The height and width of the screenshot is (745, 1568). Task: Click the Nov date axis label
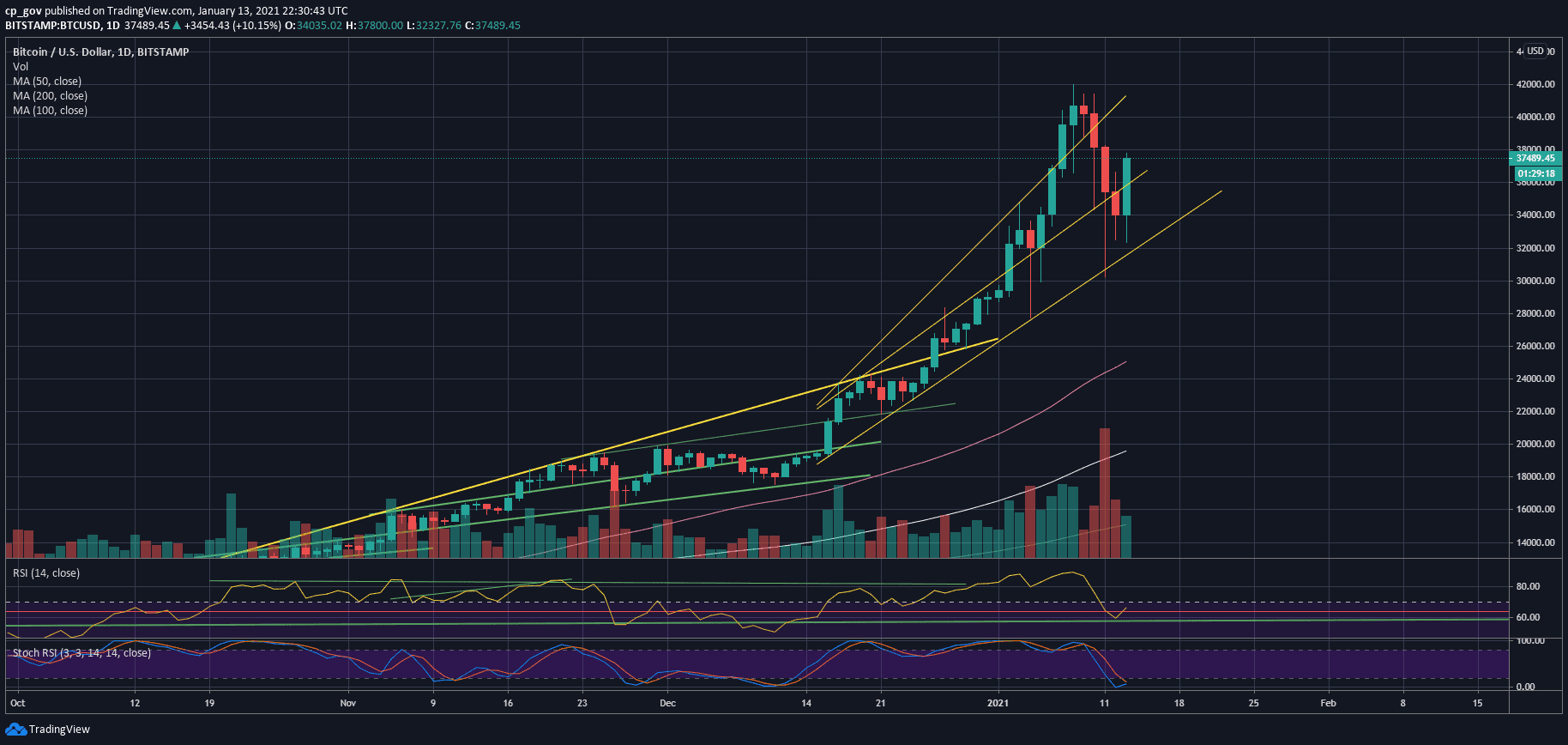point(347,703)
